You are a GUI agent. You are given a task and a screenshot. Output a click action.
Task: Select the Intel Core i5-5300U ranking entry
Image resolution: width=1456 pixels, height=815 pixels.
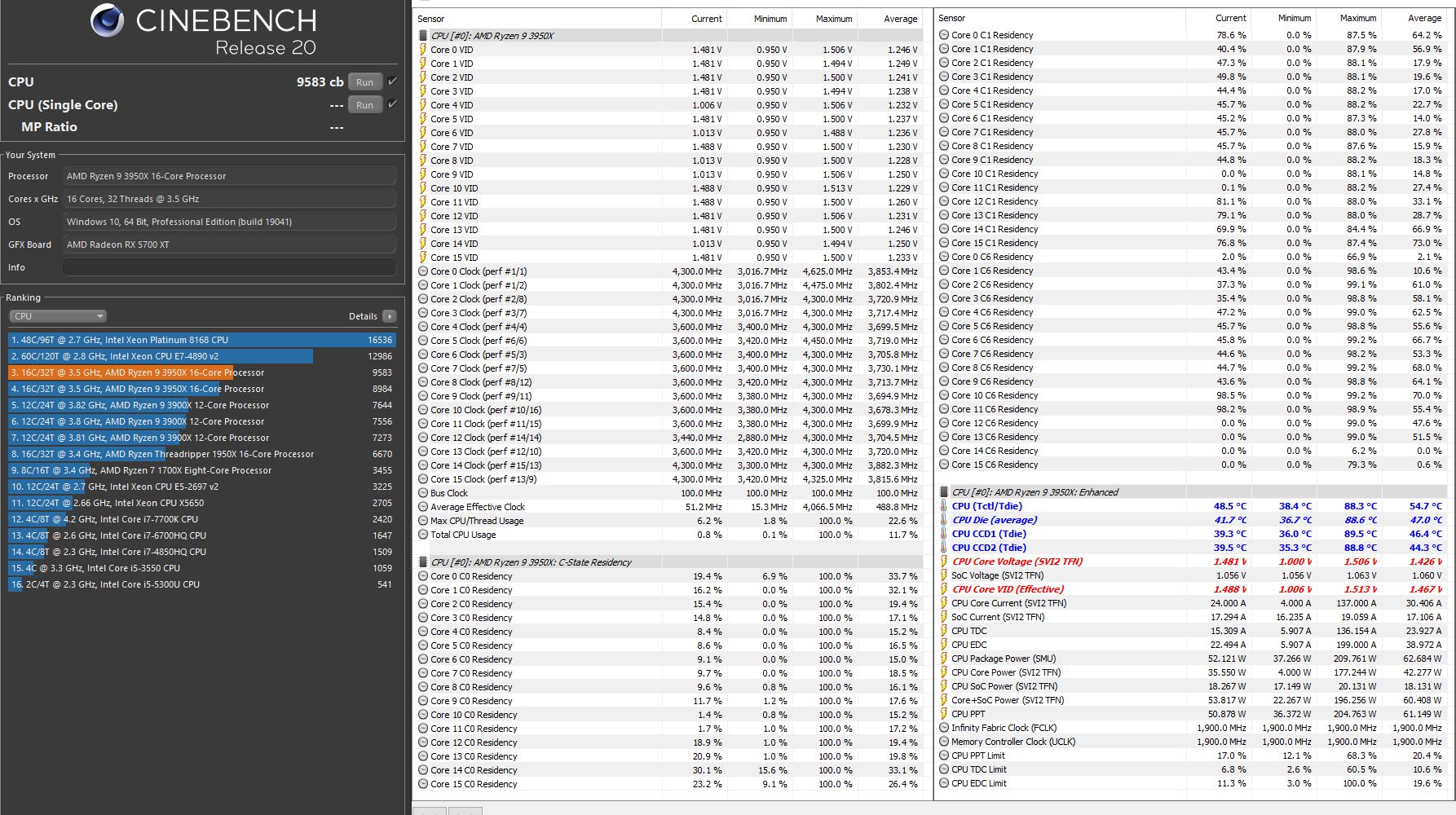202,584
